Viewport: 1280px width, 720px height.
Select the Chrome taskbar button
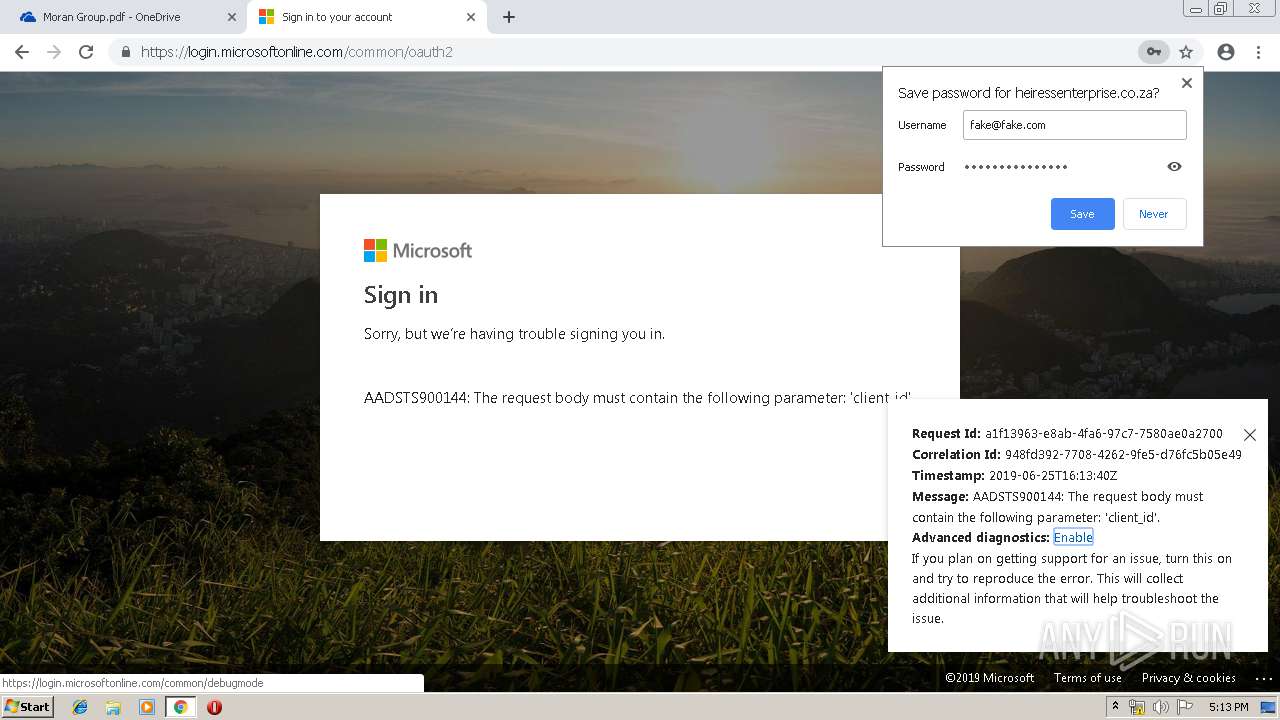point(181,707)
